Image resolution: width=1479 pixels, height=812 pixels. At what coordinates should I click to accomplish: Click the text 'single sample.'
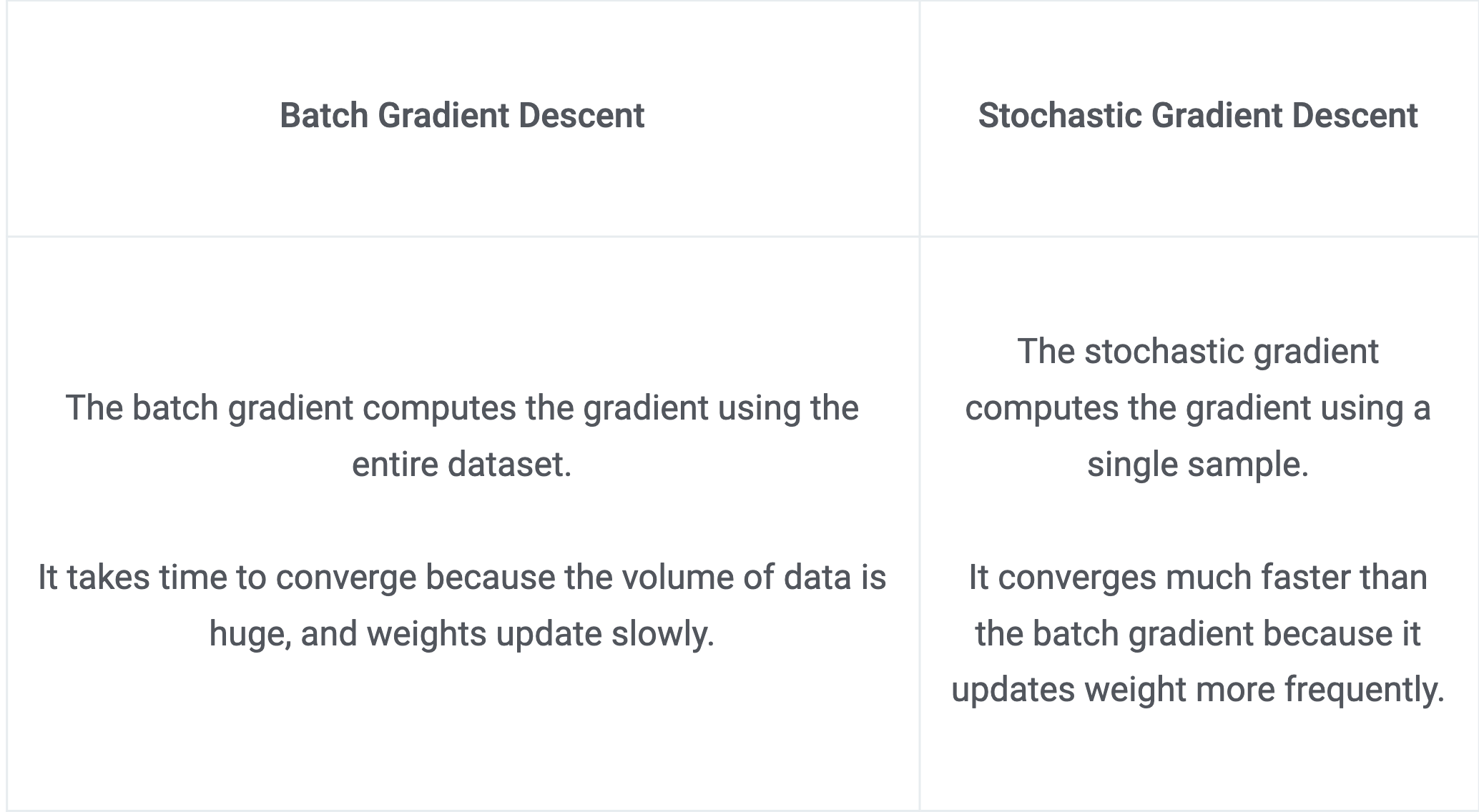[1198, 464]
